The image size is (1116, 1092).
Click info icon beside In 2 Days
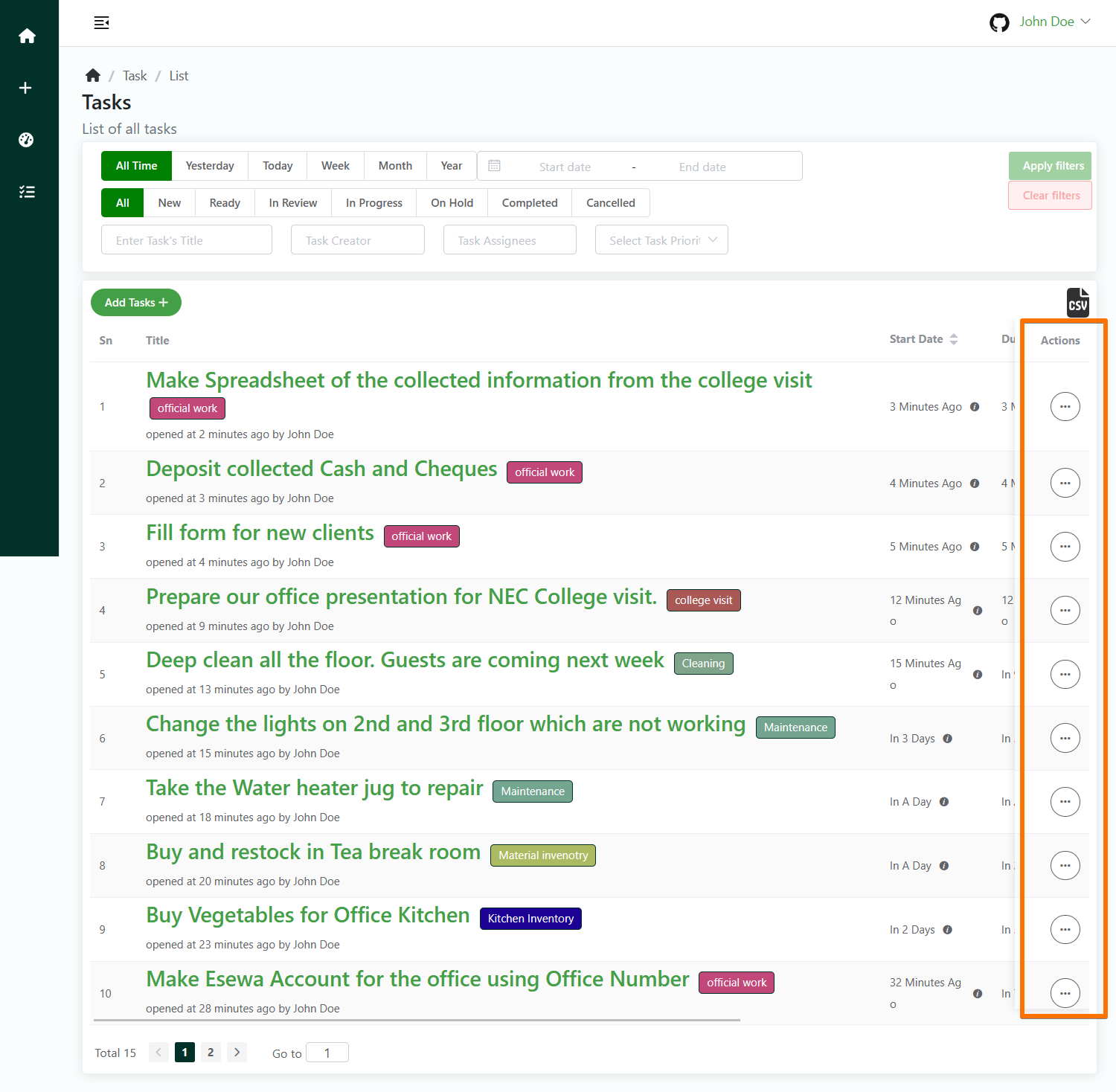(948, 930)
